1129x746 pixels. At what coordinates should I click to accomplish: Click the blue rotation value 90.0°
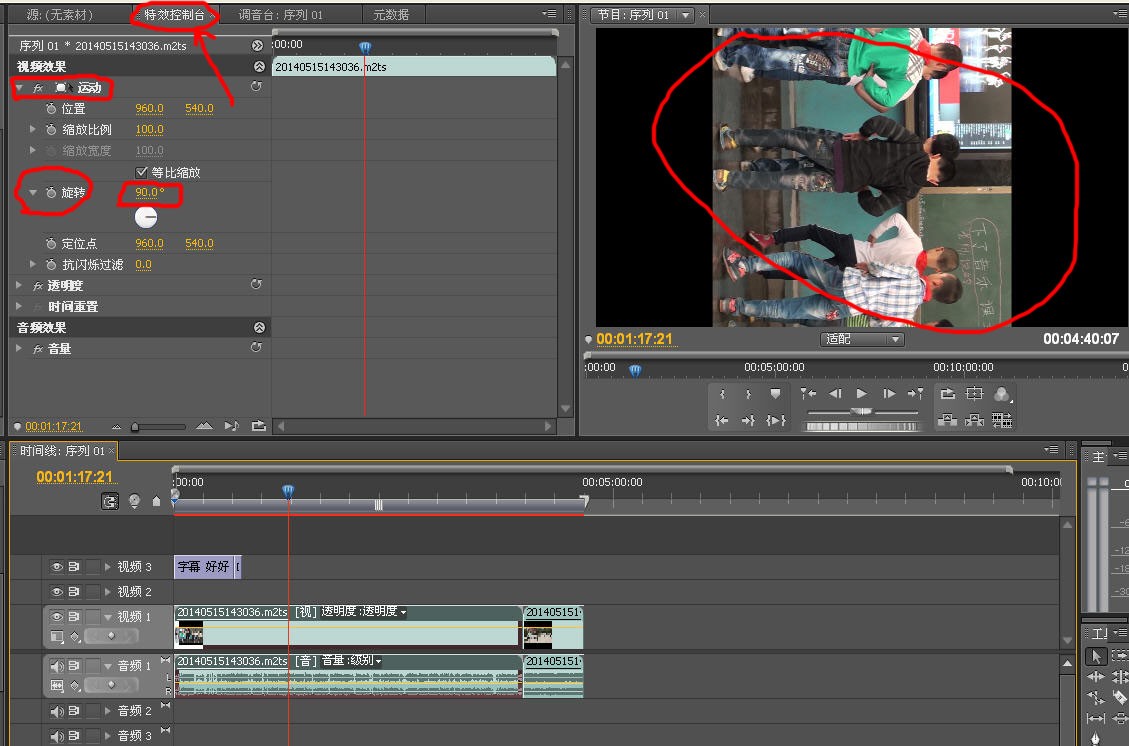(x=147, y=192)
